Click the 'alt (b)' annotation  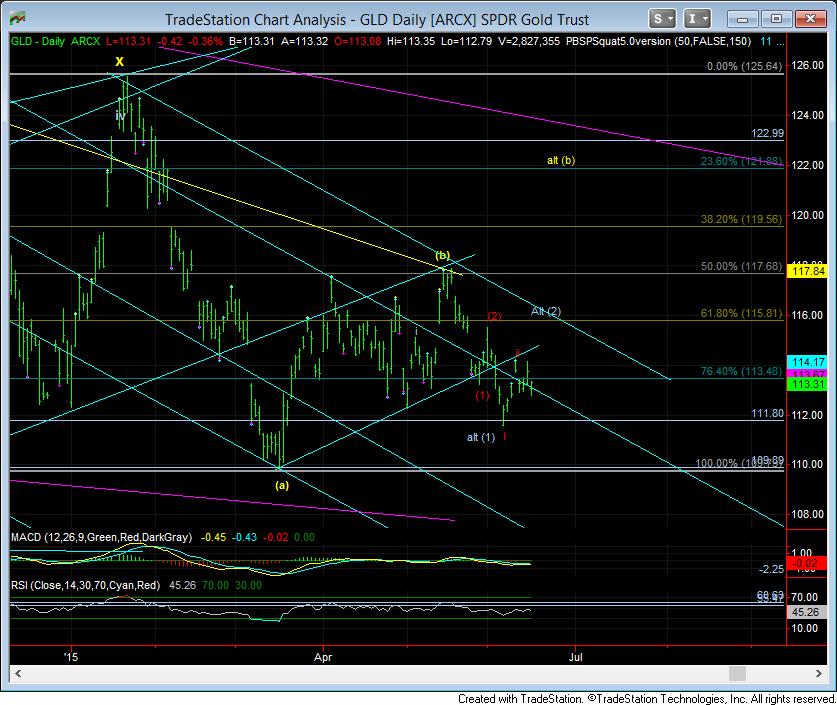(561, 160)
